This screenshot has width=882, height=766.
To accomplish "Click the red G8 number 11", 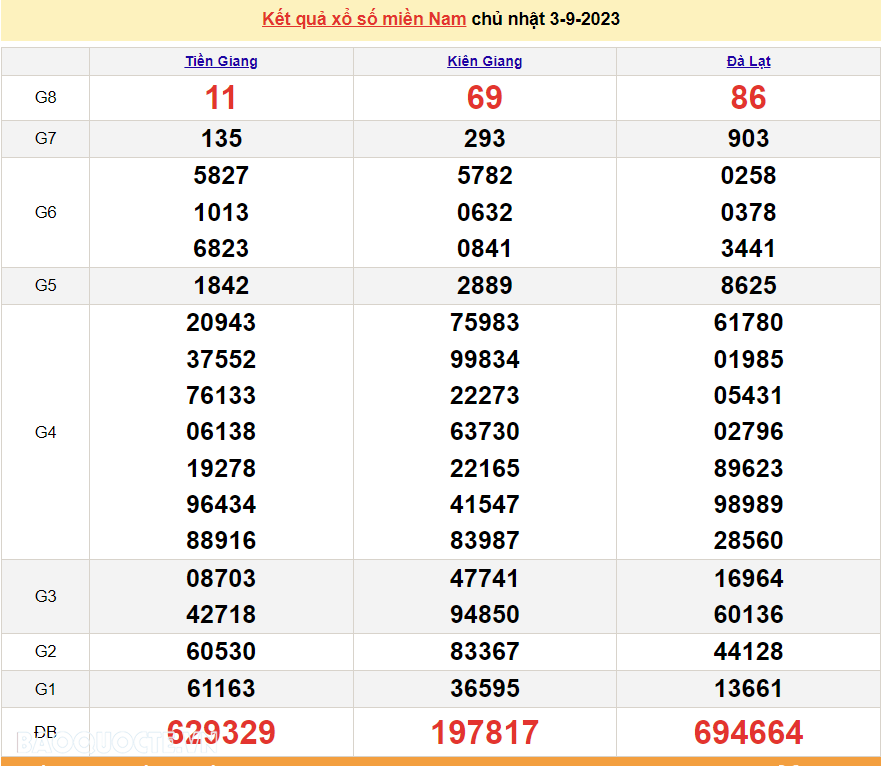I will (x=221, y=98).
